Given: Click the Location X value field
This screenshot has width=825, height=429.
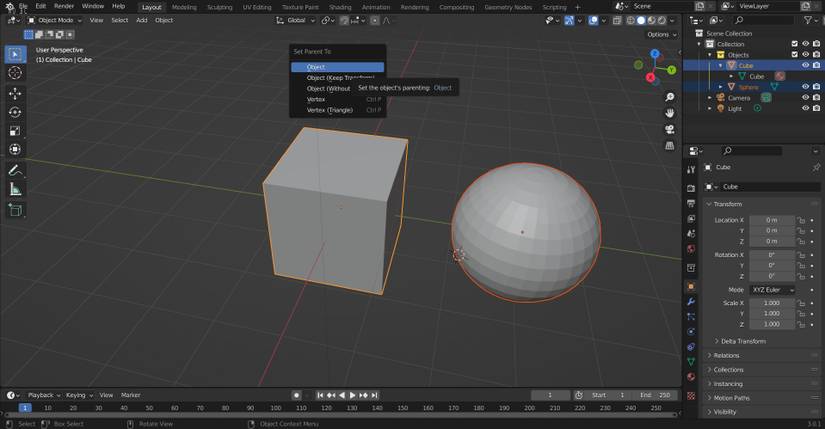Looking at the screenshot, I should 772,220.
